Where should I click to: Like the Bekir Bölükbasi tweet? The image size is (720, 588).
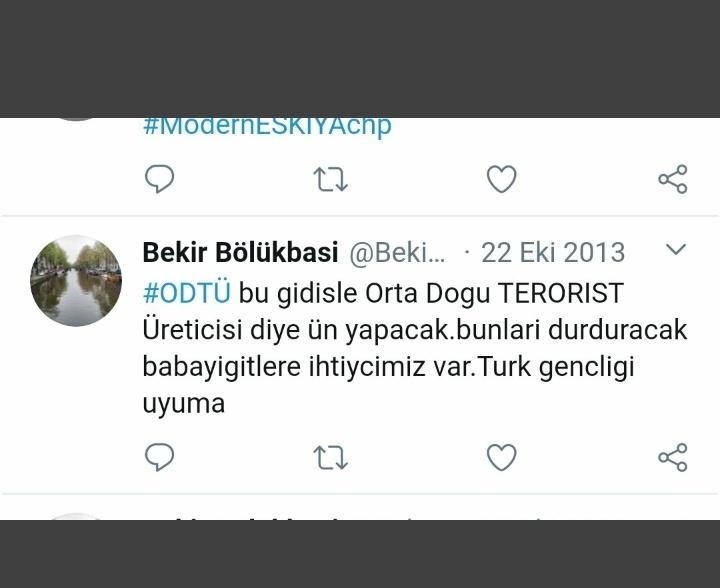501,457
